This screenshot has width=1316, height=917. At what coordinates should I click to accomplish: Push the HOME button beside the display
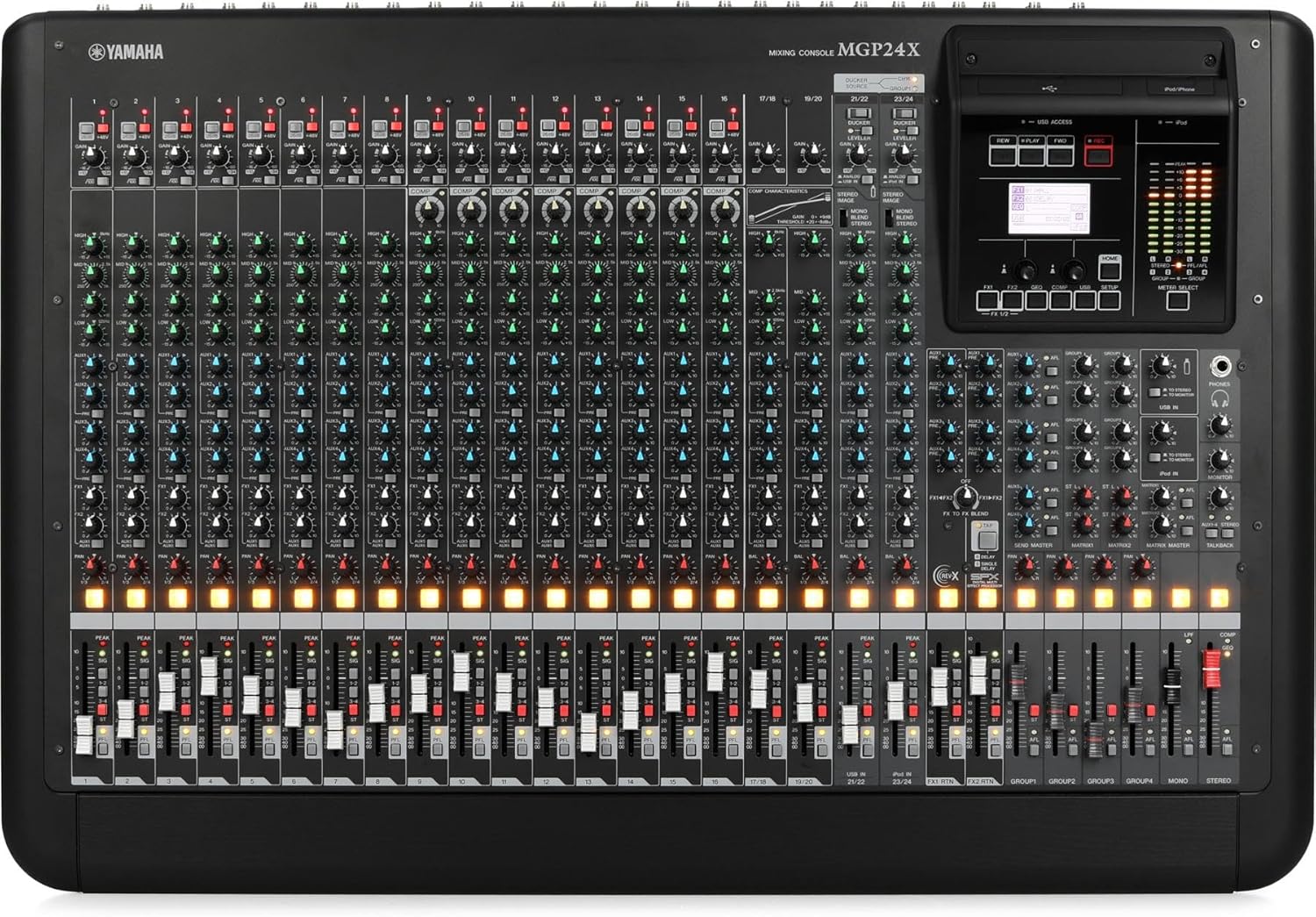1110,268
